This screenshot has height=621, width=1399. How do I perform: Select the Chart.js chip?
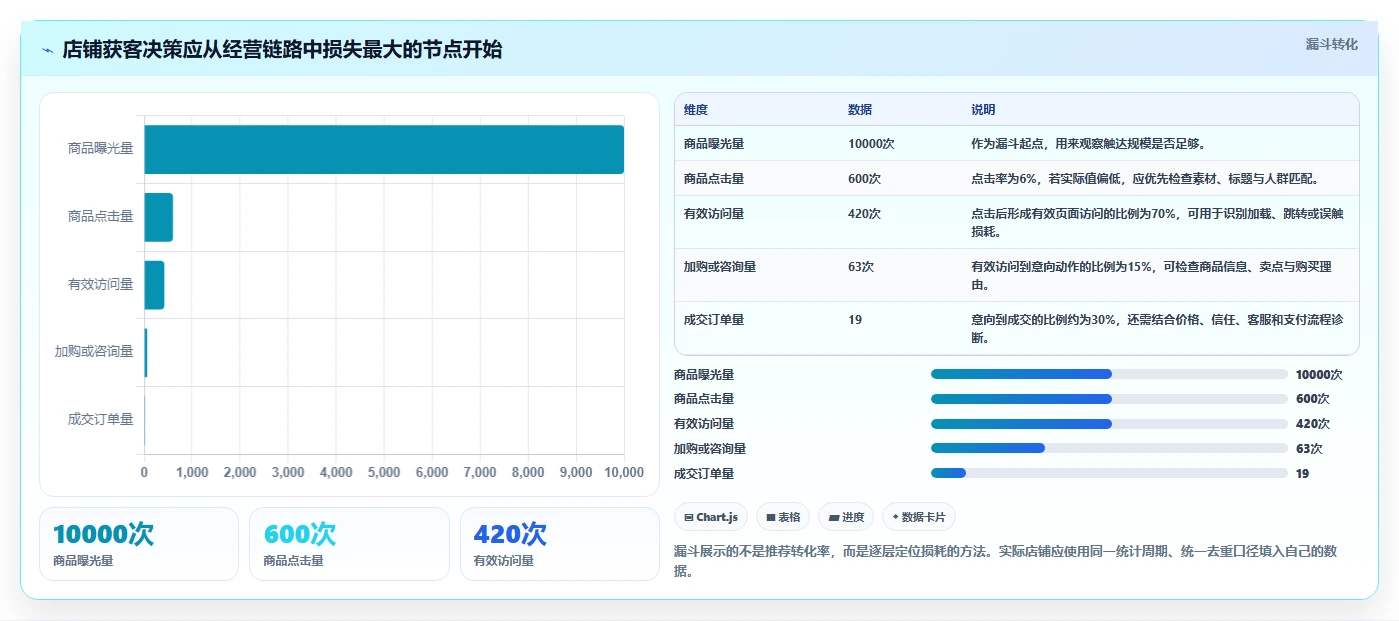pos(711,517)
